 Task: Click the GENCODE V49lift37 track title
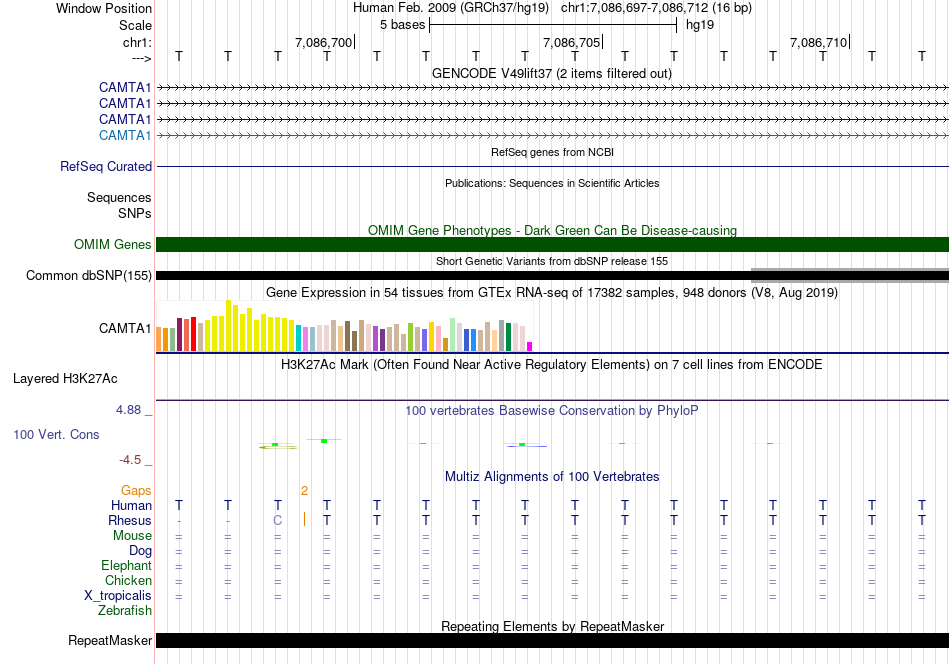[x=552, y=73]
